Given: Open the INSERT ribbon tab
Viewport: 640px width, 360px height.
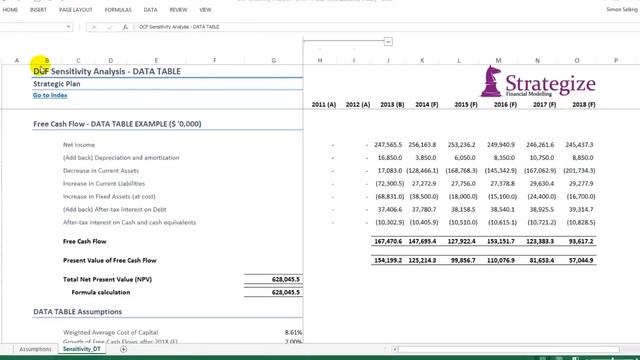Looking at the screenshot, I should [x=38, y=9].
